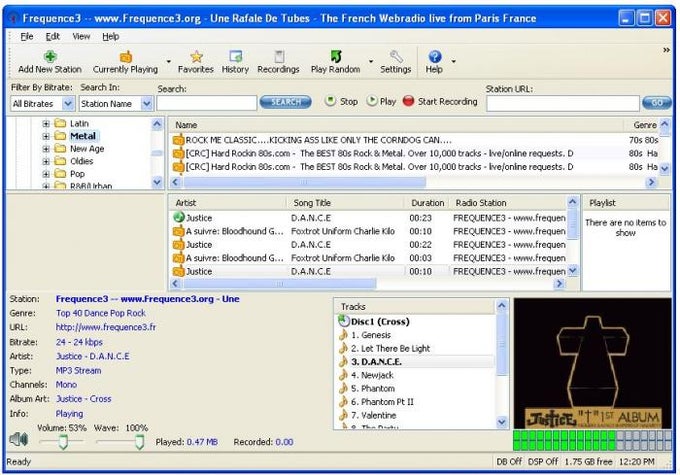This screenshot has height=475, width=680.
Task: Expand the Metal genre folder
Action: click(46, 136)
